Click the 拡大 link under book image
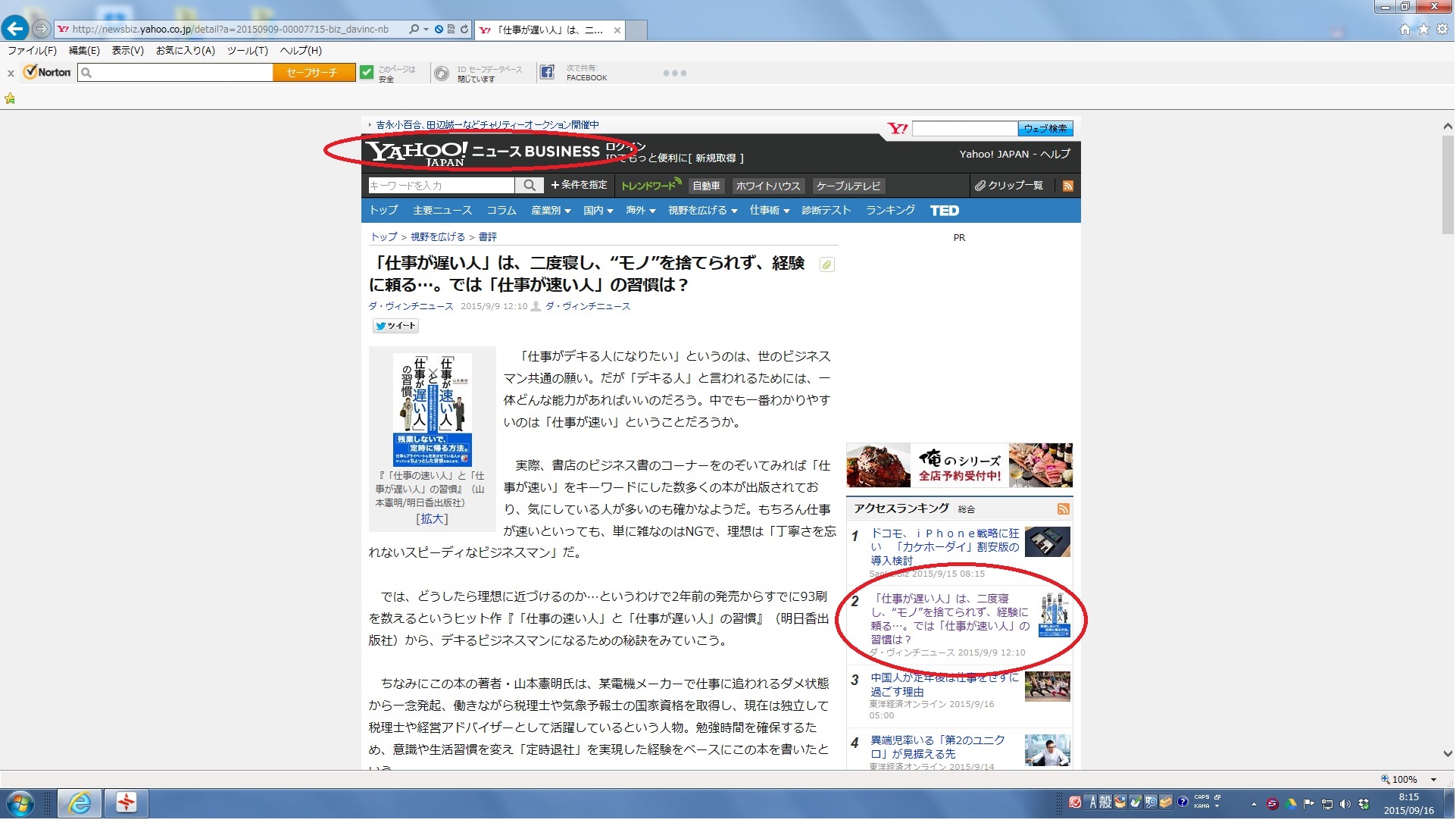This screenshot has height=826, width=1456. click(x=432, y=519)
